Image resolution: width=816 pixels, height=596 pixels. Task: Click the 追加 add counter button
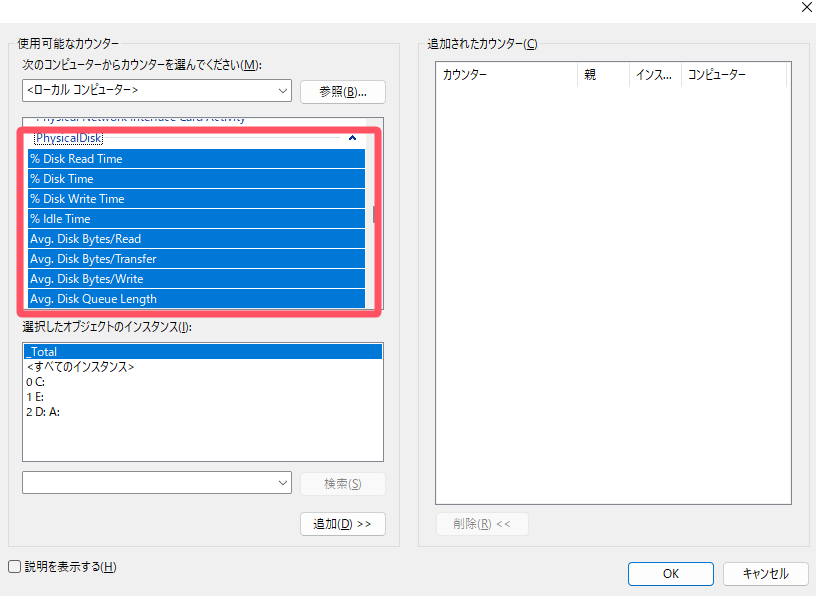point(343,523)
